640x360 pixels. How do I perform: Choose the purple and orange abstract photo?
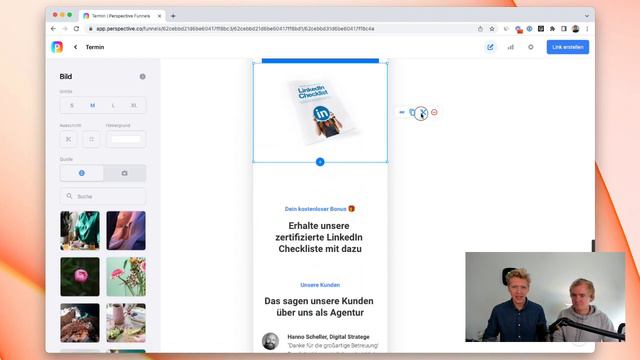[x=126, y=231]
